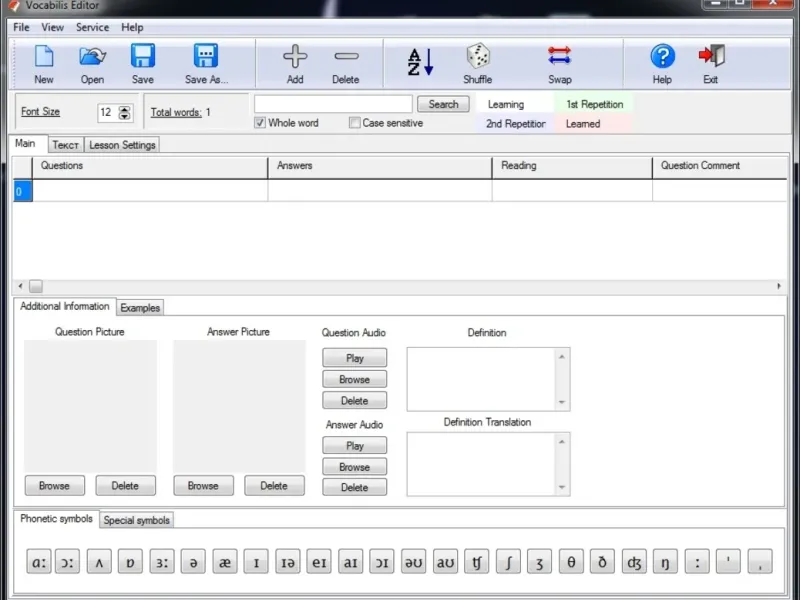Viewport: 800px width, 600px height.
Task: Save the vocabulary with Save icon
Action: point(142,64)
